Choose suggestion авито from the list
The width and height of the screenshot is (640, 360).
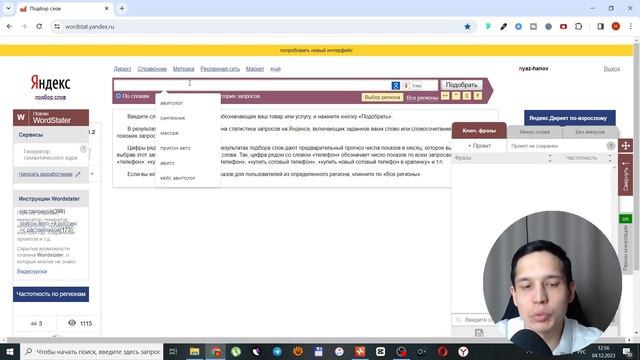[x=167, y=163]
